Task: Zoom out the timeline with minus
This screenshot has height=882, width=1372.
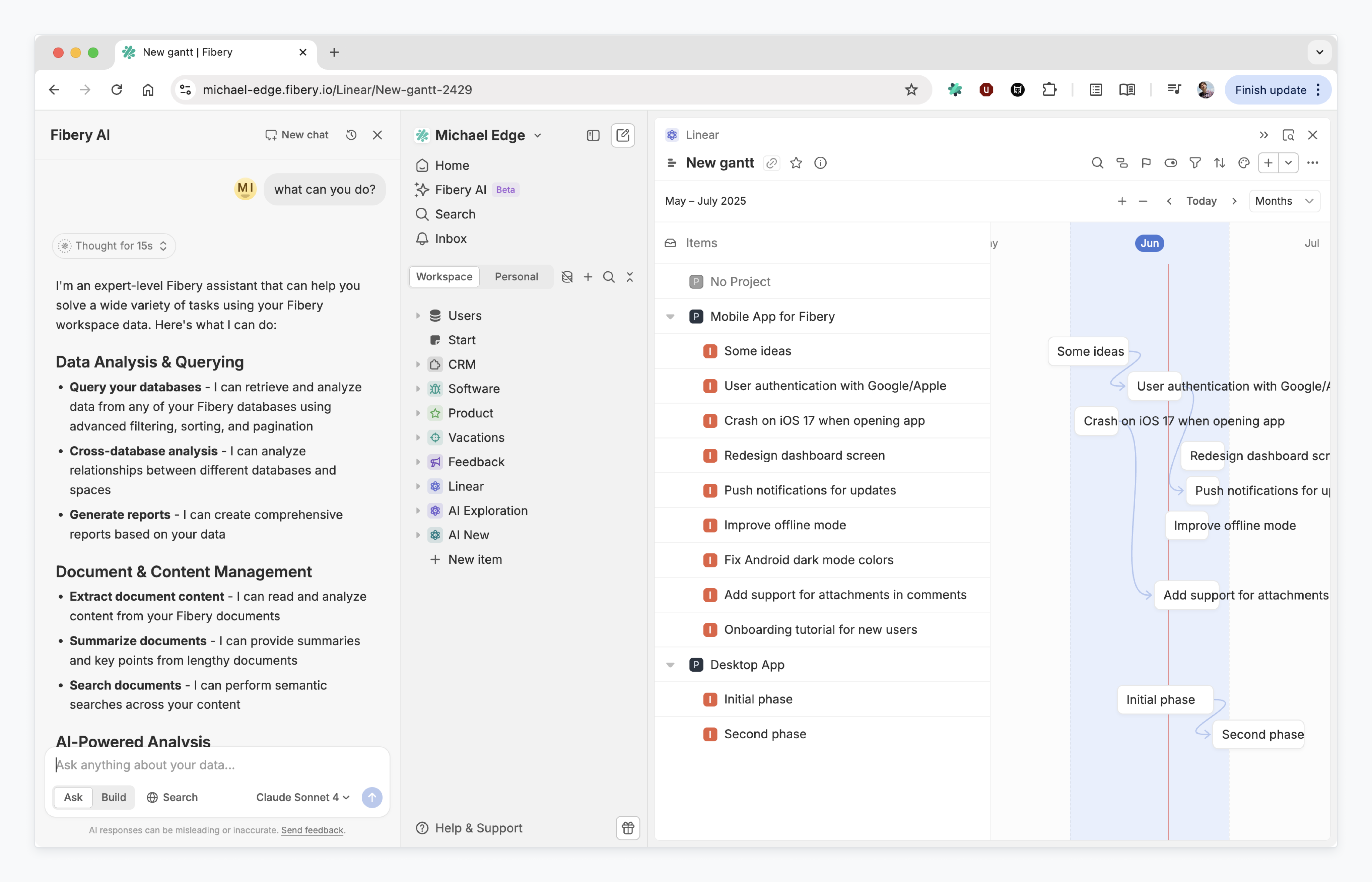Action: (x=1143, y=201)
